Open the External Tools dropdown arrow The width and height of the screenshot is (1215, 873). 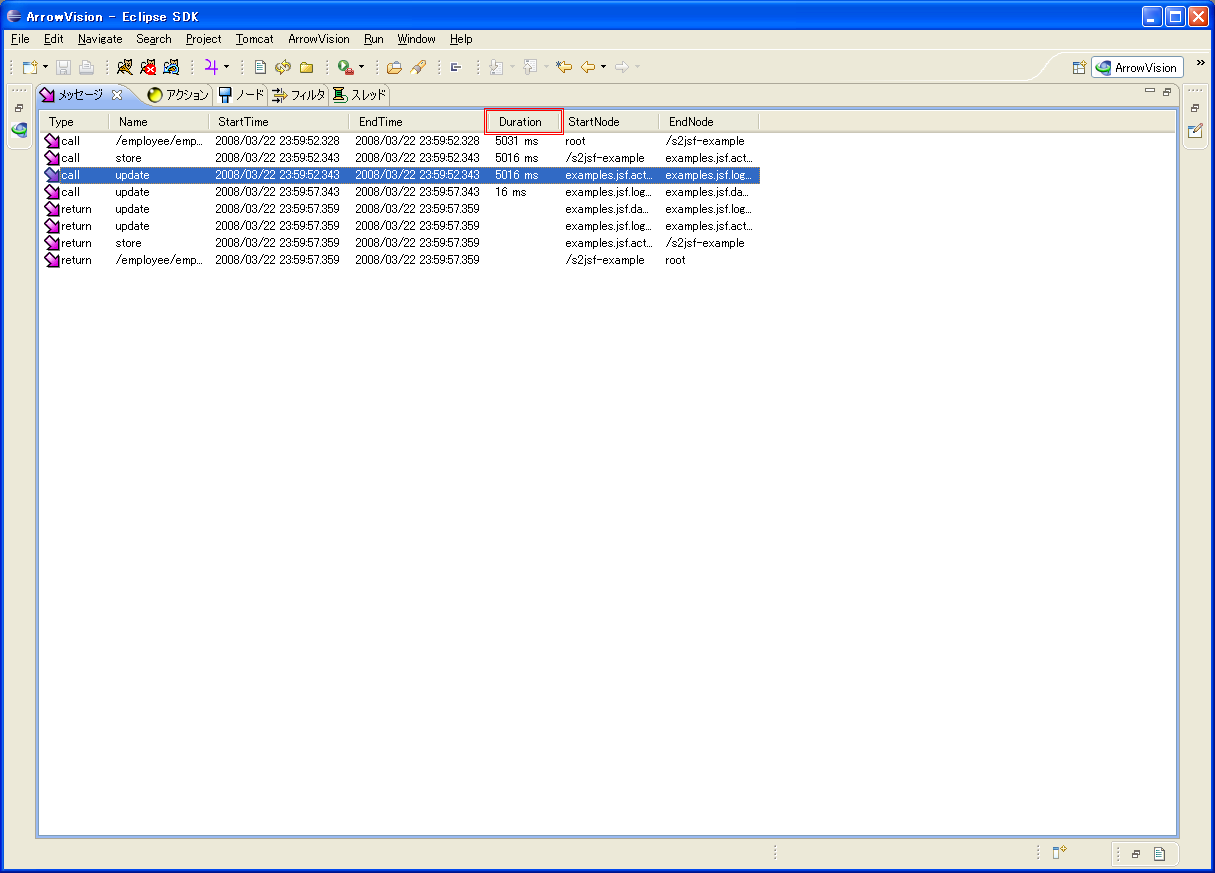point(361,67)
